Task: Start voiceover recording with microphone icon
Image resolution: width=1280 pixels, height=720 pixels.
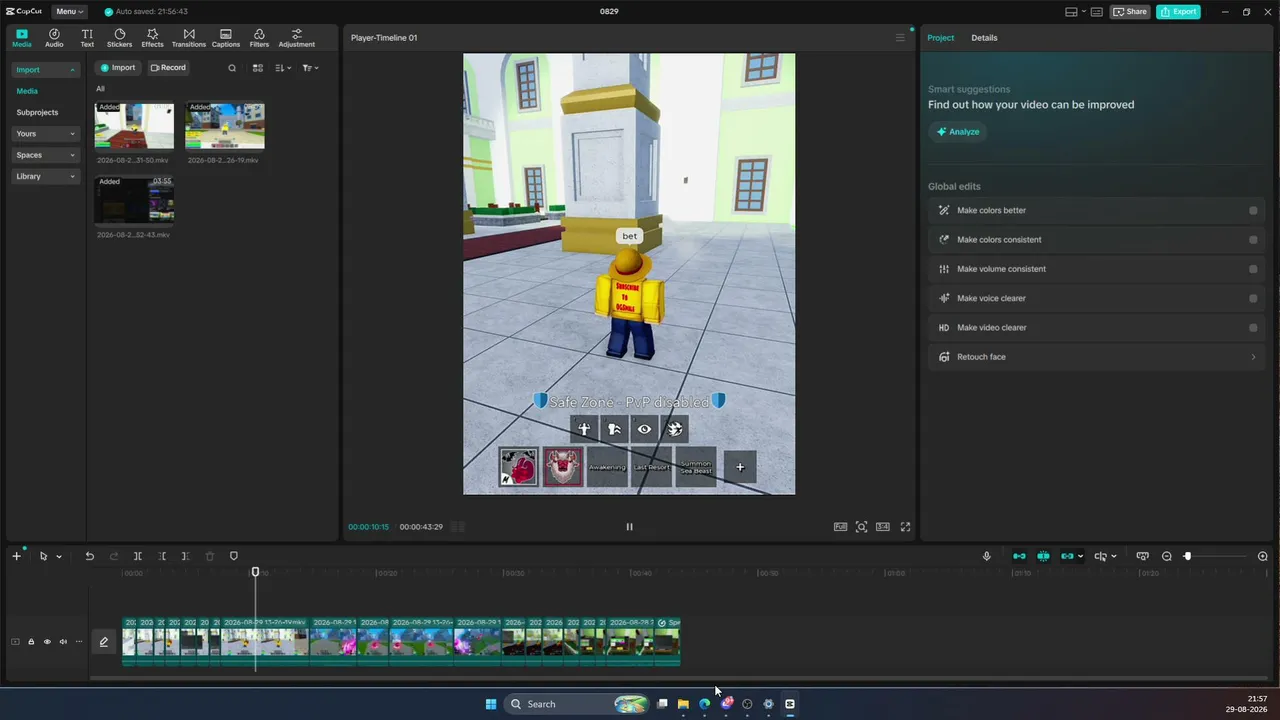Action: coord(986,556)
